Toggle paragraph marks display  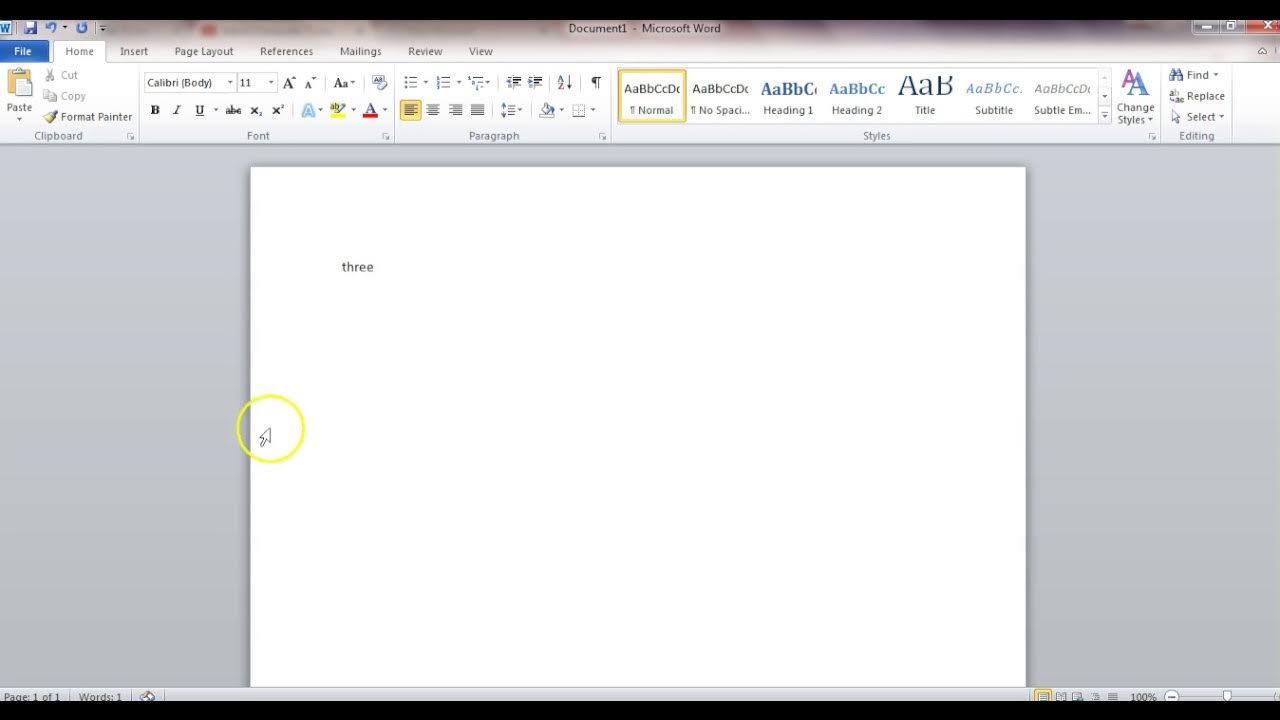595,82
